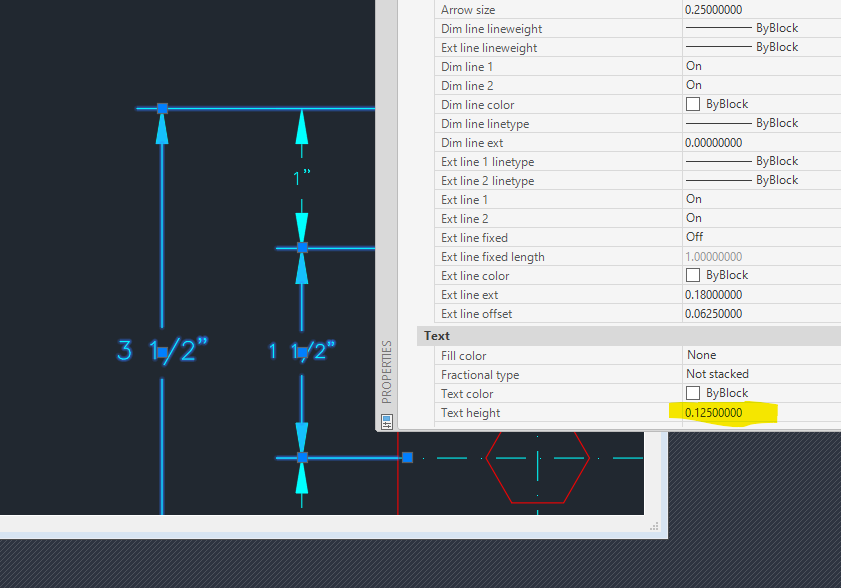841x588 pixels.
Task: Click the Arrow size value field
Action: point(761,10)
